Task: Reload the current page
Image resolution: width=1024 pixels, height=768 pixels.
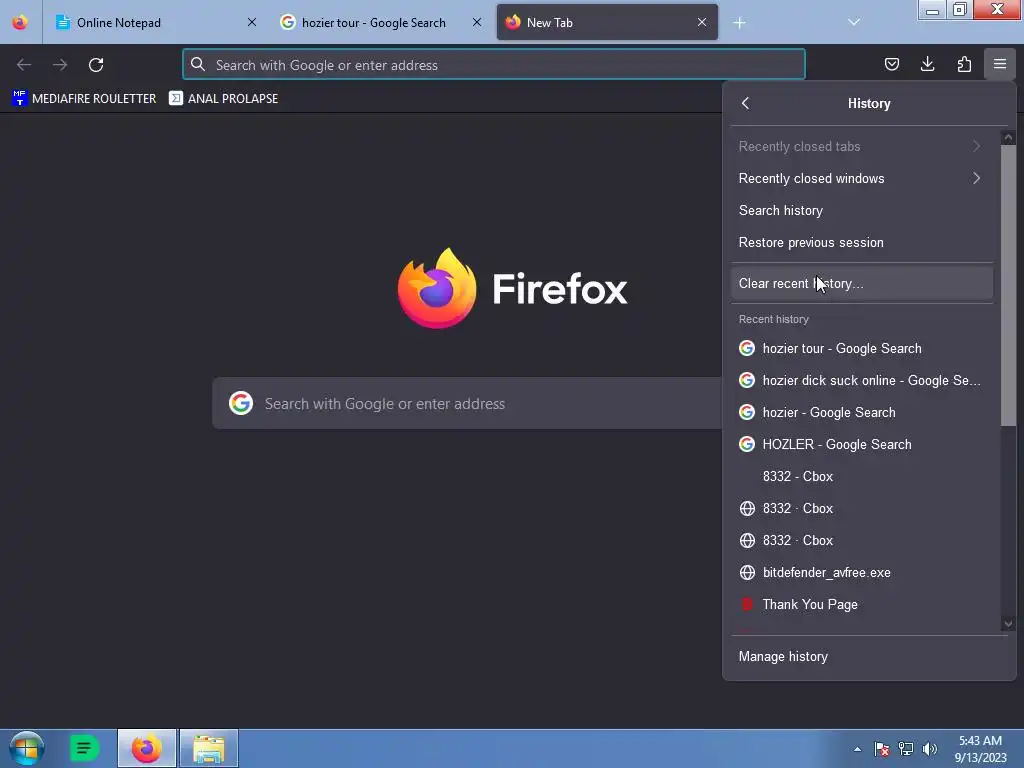Action: coord(96,65)
